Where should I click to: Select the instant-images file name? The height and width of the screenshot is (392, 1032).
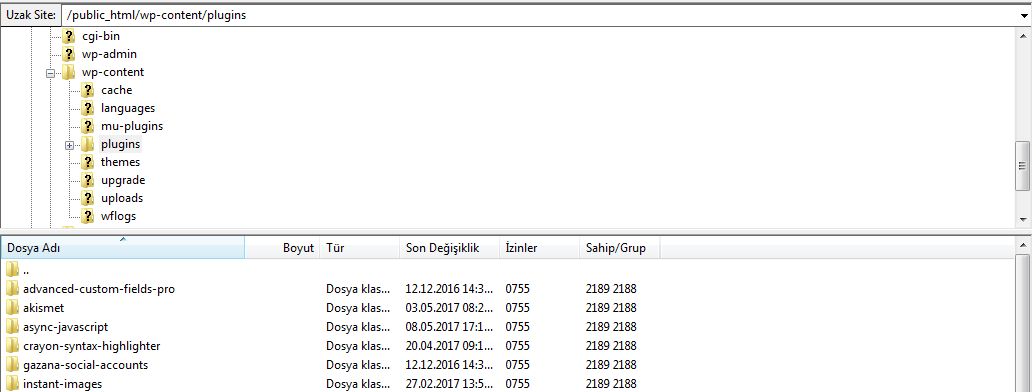pos(63,383)
